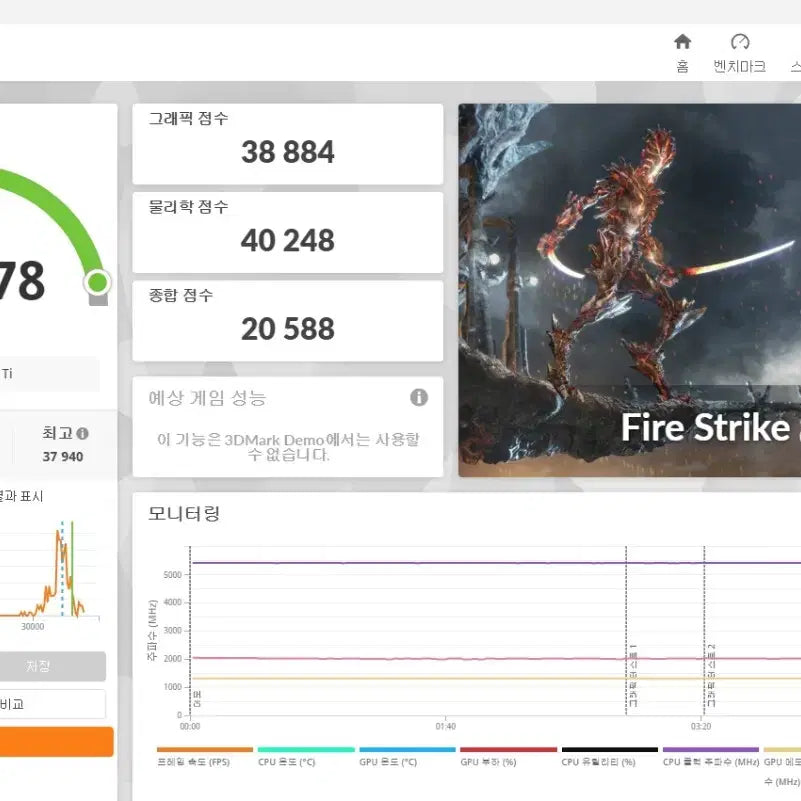This screenshot has height=801, width=801.
Task: Click purple CPU clock legend color bar
Action: click(x=711, y=749)
